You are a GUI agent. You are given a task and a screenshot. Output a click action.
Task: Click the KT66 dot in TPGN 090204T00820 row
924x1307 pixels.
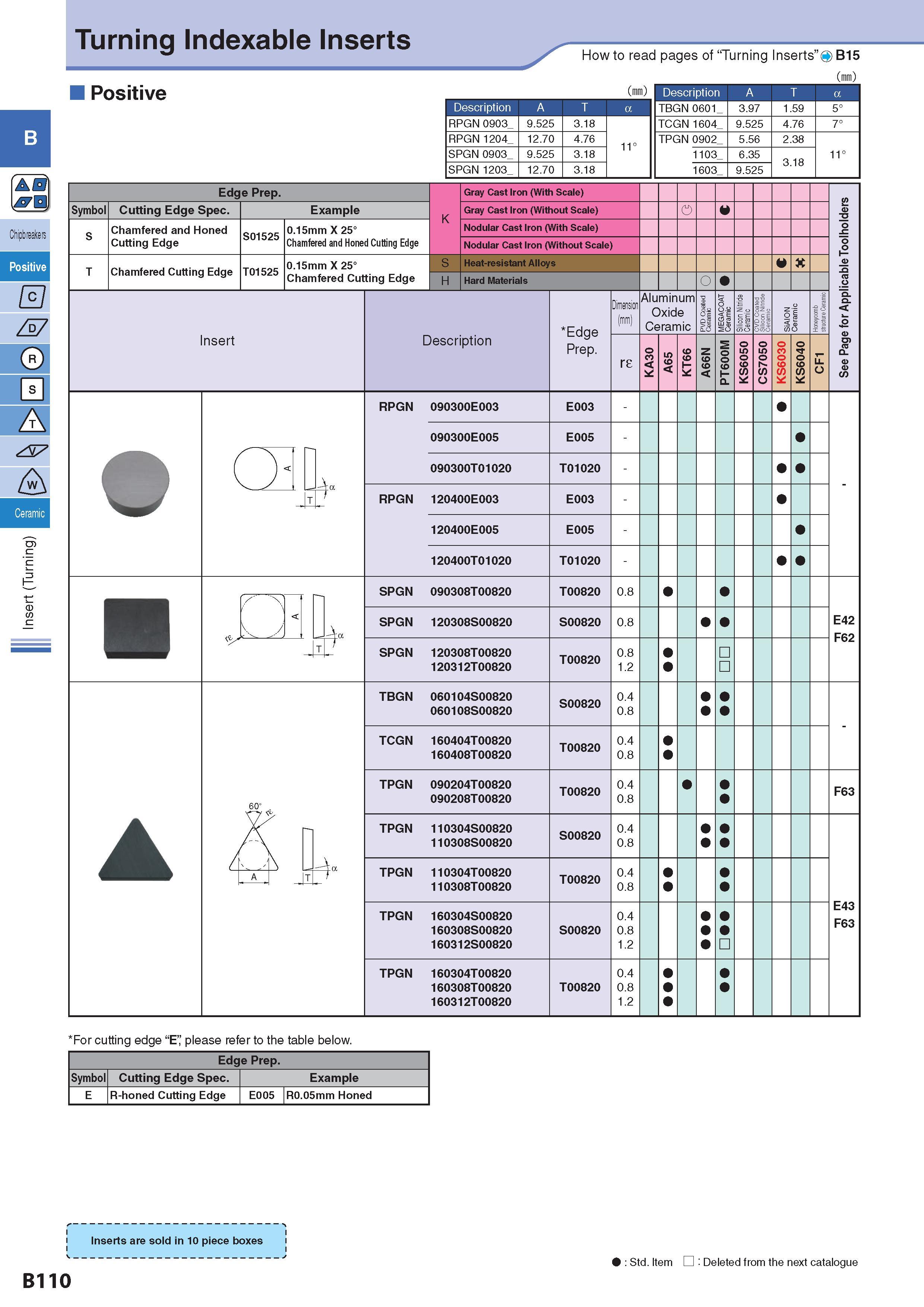coord(687,784)
